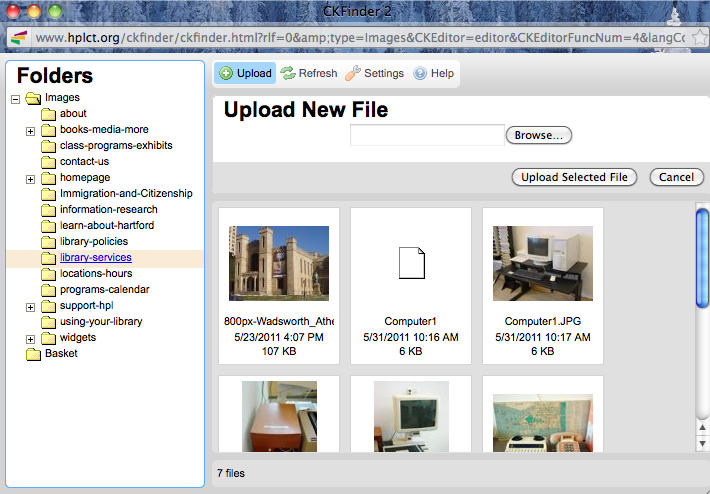Click the library-services folder icon
The height and width of the screenshot is (494, 710).
[48, 258]
